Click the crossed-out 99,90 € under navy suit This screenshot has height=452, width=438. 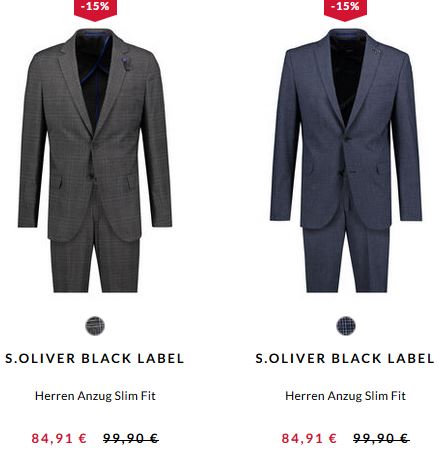pyautogui.click(x=381, y=438)
